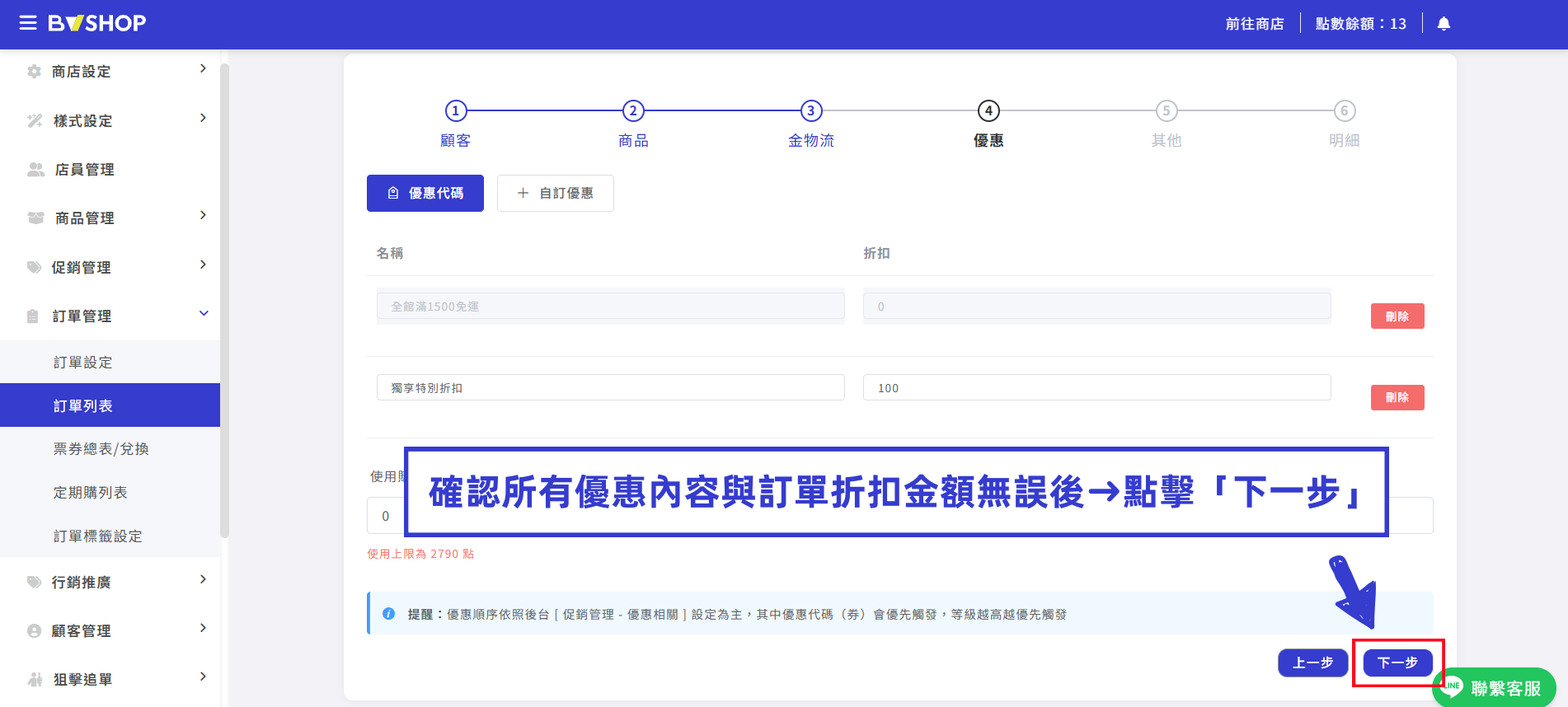Click the 下一步 button

click(x=1398, y=663)
